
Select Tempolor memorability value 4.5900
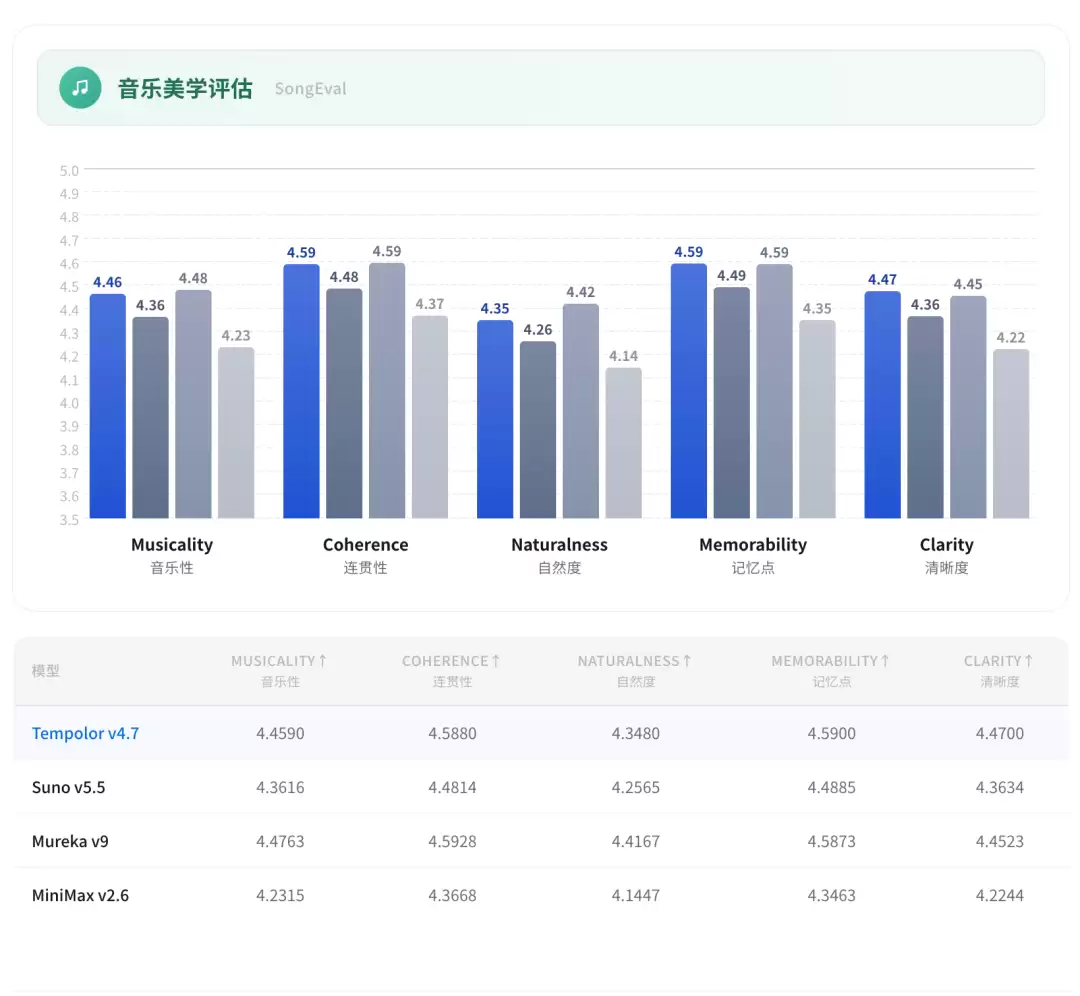pyautogui.click(x=831, y=734)
